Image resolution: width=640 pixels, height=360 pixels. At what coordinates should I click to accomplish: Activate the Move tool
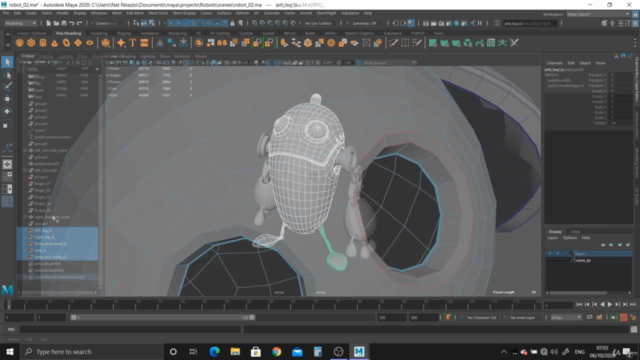7,99
